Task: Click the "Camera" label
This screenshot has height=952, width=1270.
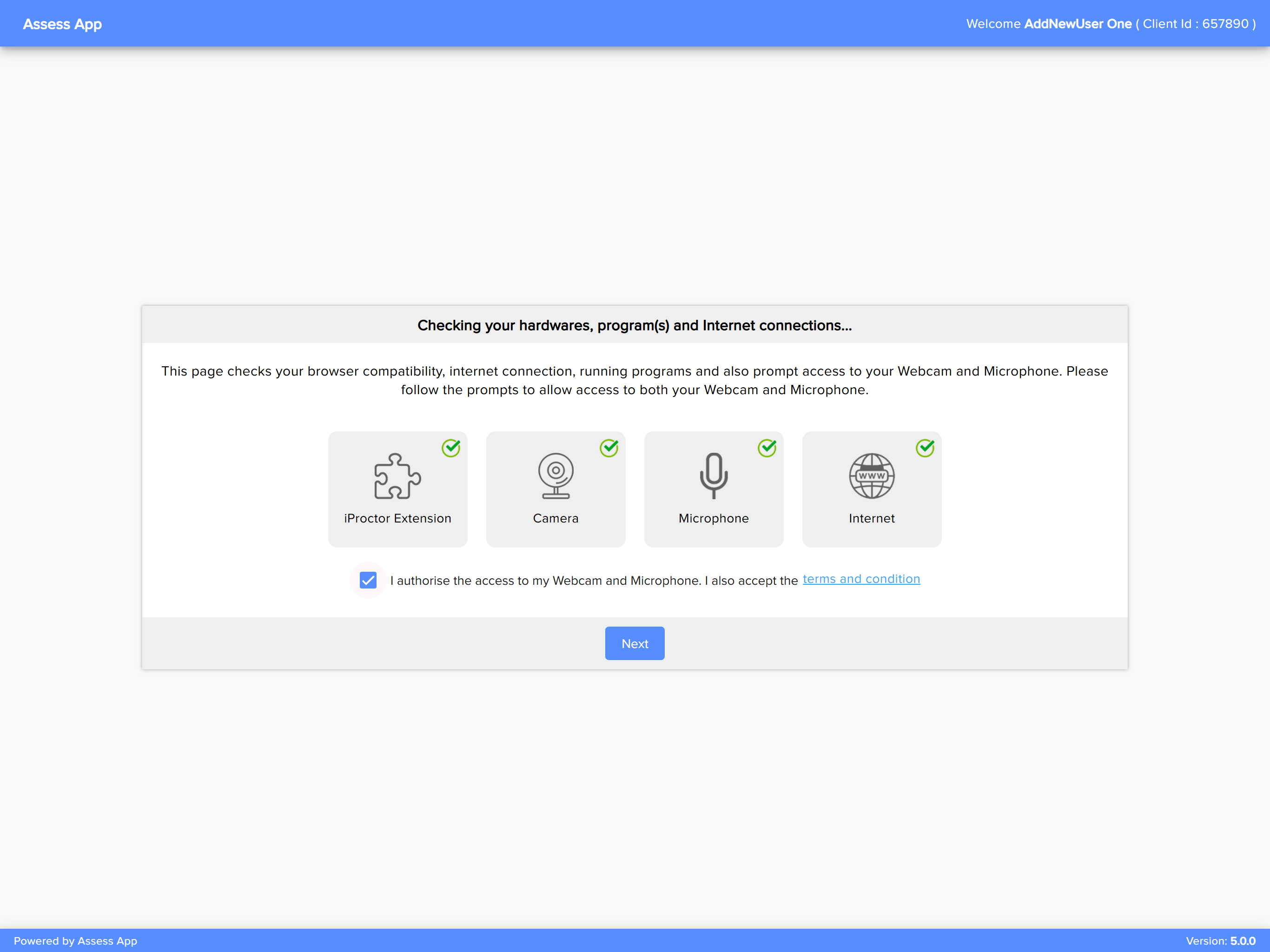Action: click(x=555, y=518)
